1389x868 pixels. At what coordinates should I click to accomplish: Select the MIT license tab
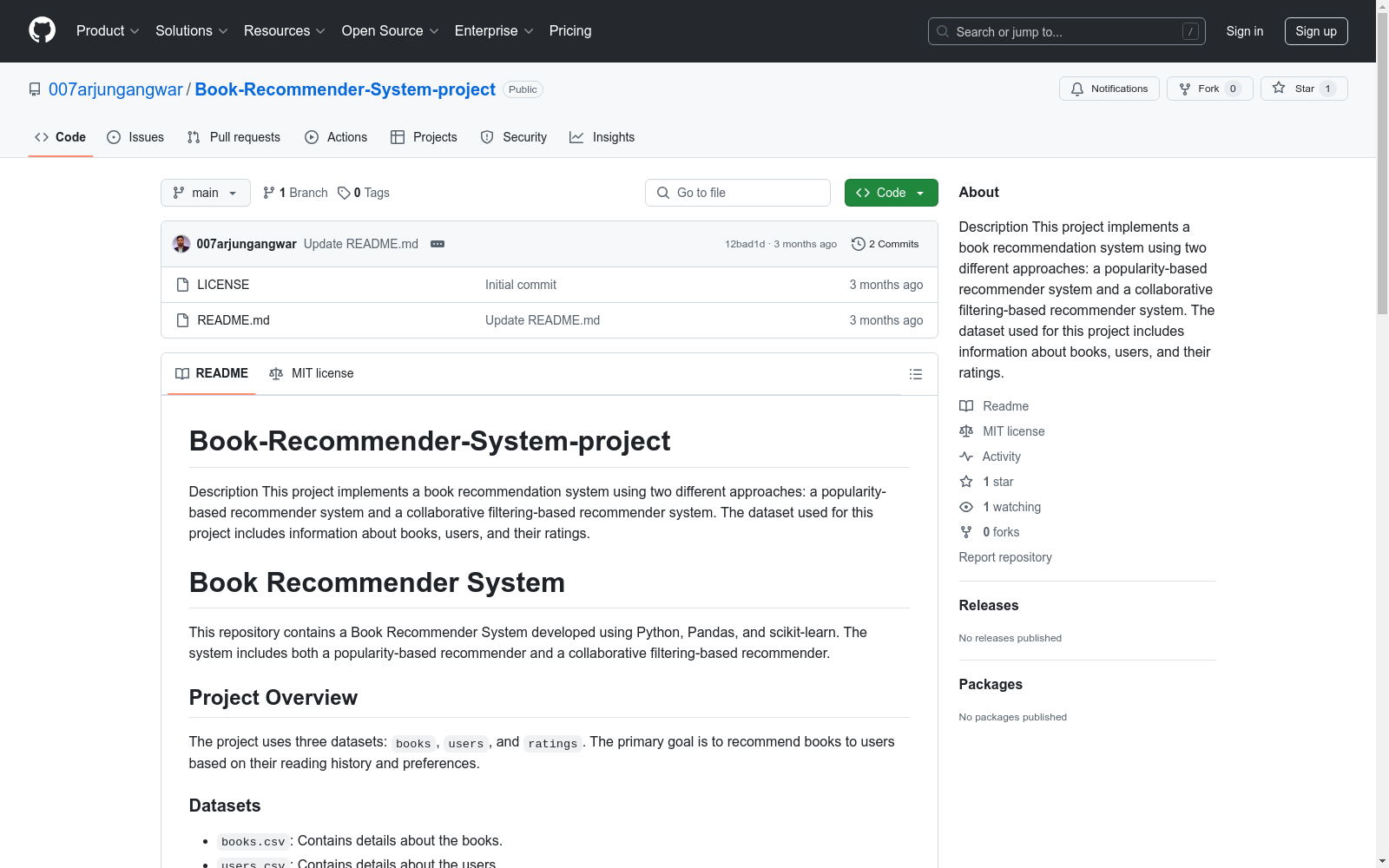[x=312, y=373]
